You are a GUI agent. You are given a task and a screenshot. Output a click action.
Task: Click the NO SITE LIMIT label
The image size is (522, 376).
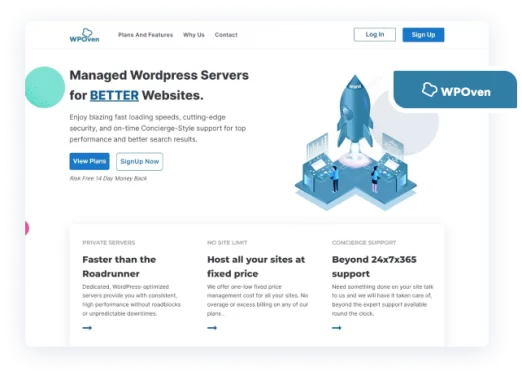point(227,243)
